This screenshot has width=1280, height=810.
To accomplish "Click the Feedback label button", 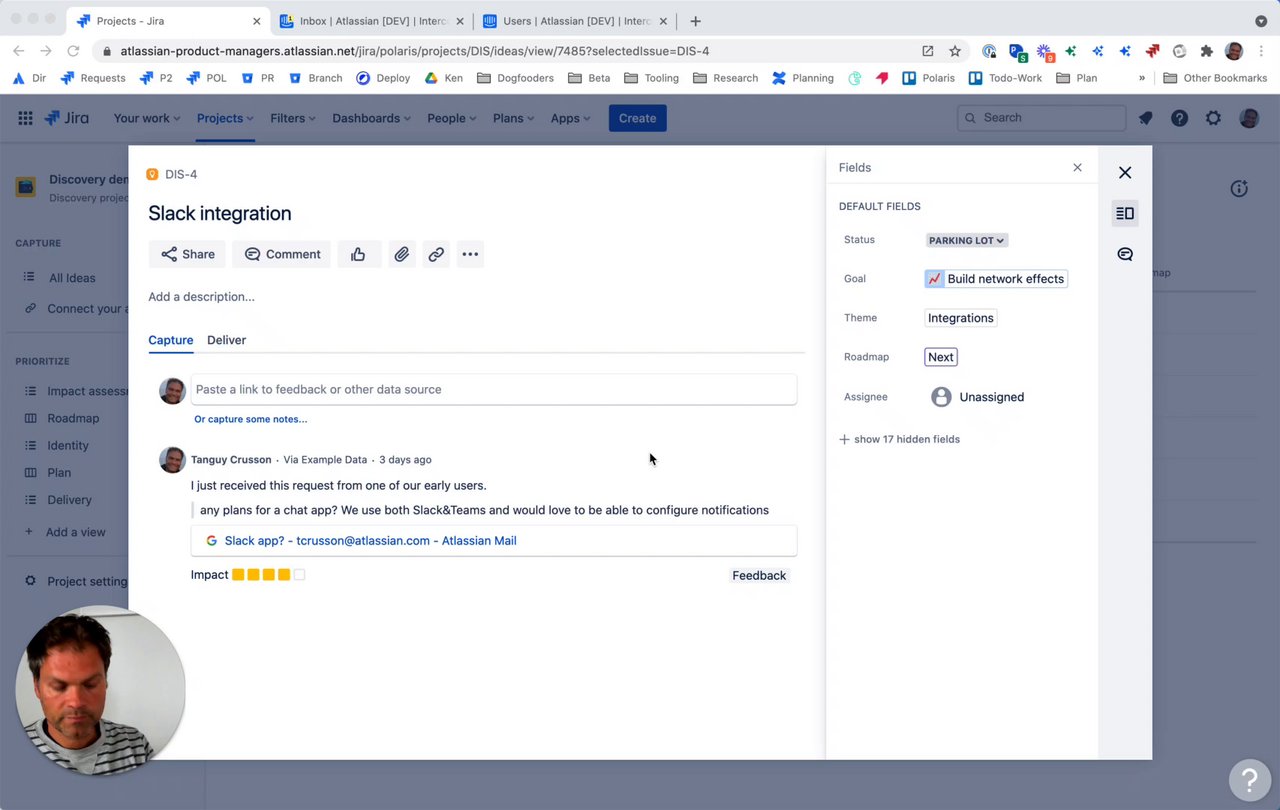I will 759,575.
